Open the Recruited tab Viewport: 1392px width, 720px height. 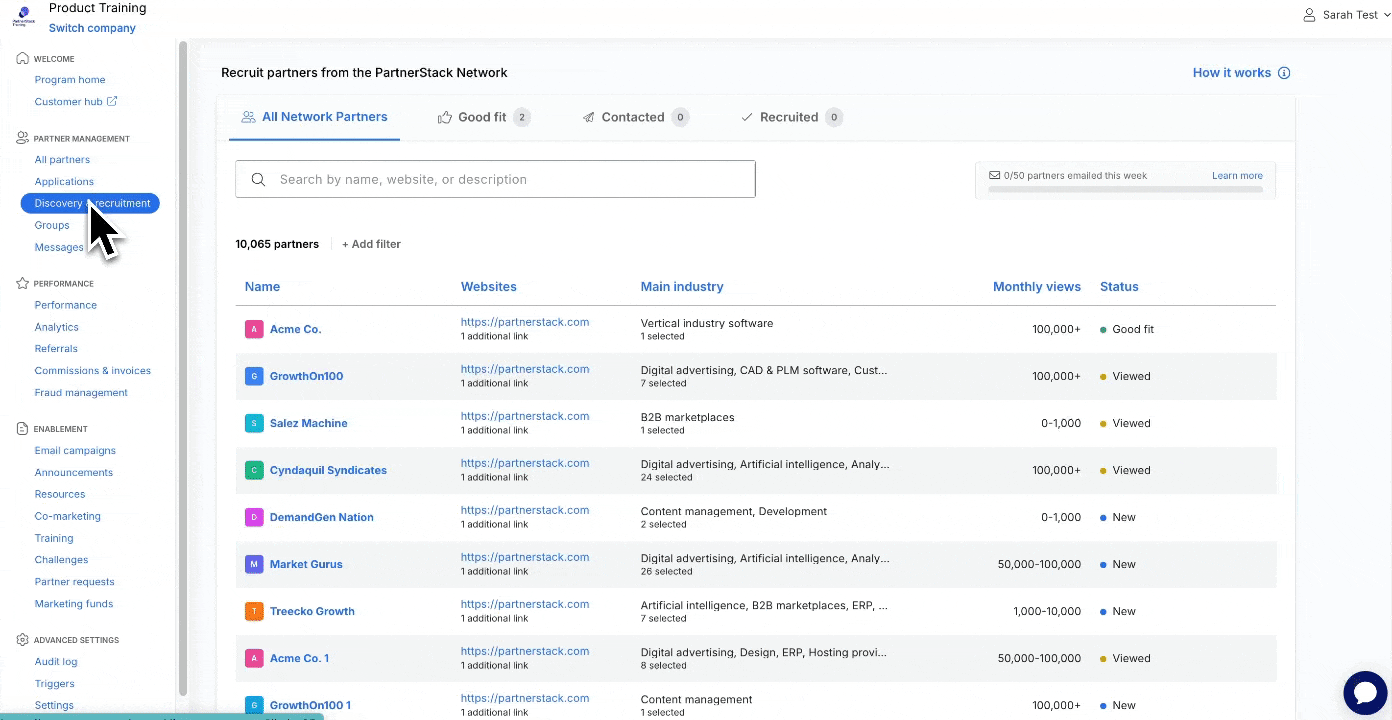[791, 117]
